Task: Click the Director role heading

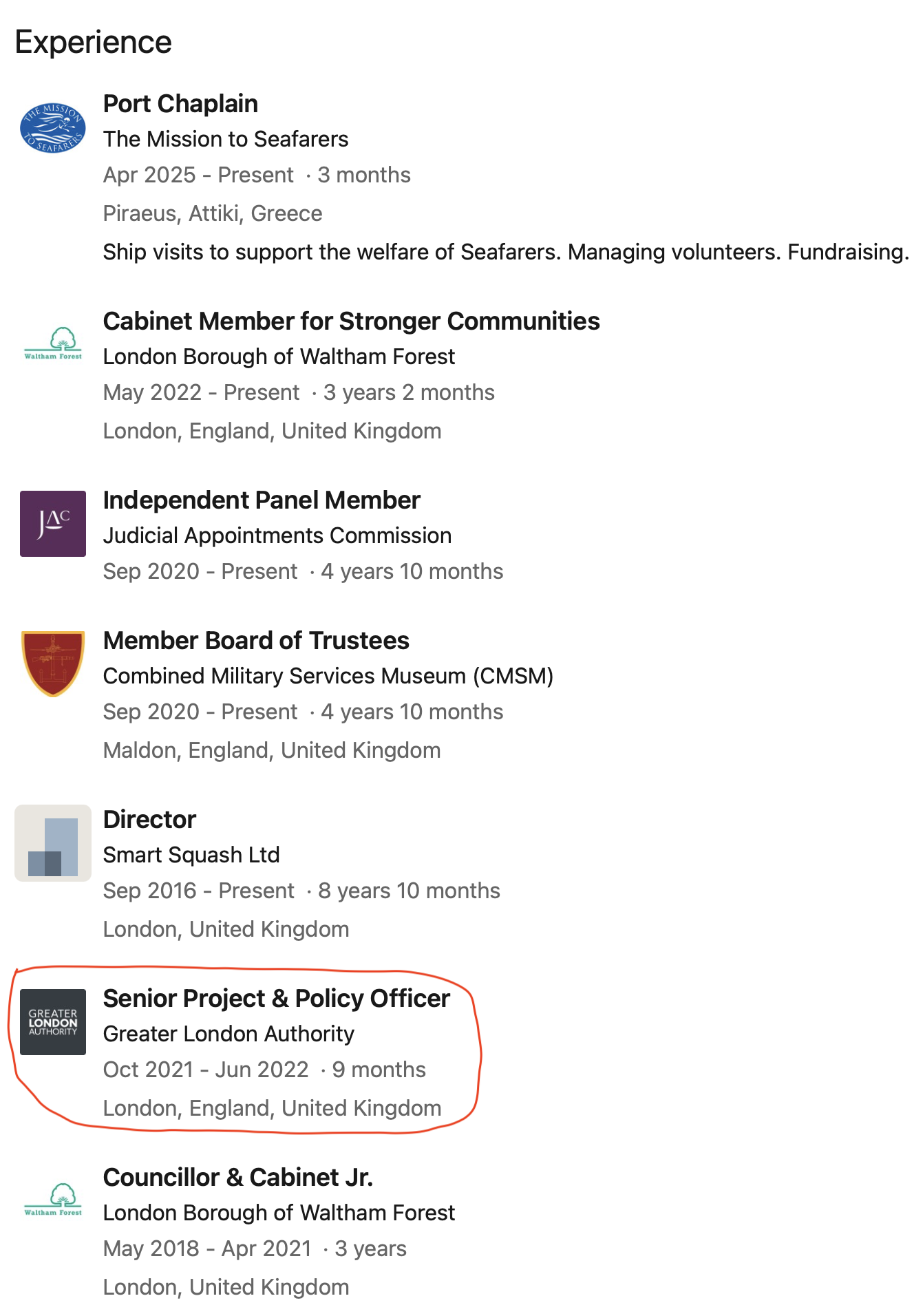Action: 149,820
